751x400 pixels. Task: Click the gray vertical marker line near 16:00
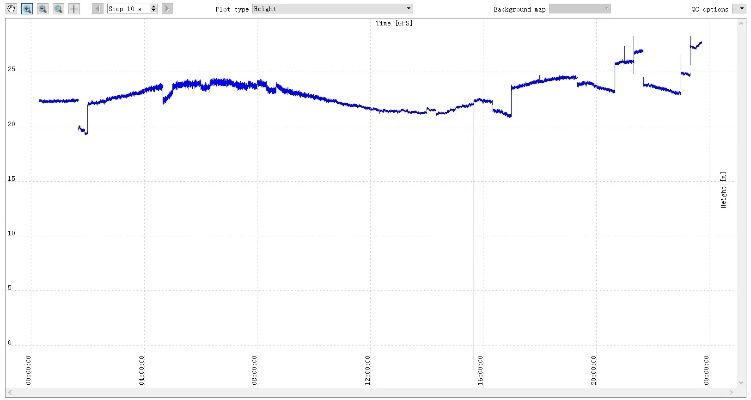pyautogui.click(x=474, y=250)
